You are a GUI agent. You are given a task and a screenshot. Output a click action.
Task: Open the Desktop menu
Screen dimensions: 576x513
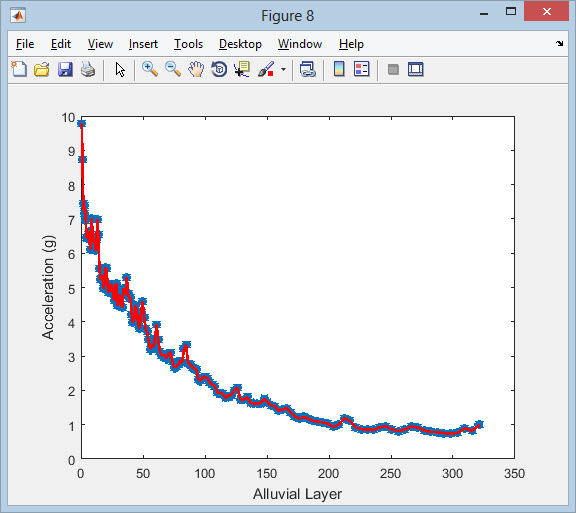coord(240,44)
